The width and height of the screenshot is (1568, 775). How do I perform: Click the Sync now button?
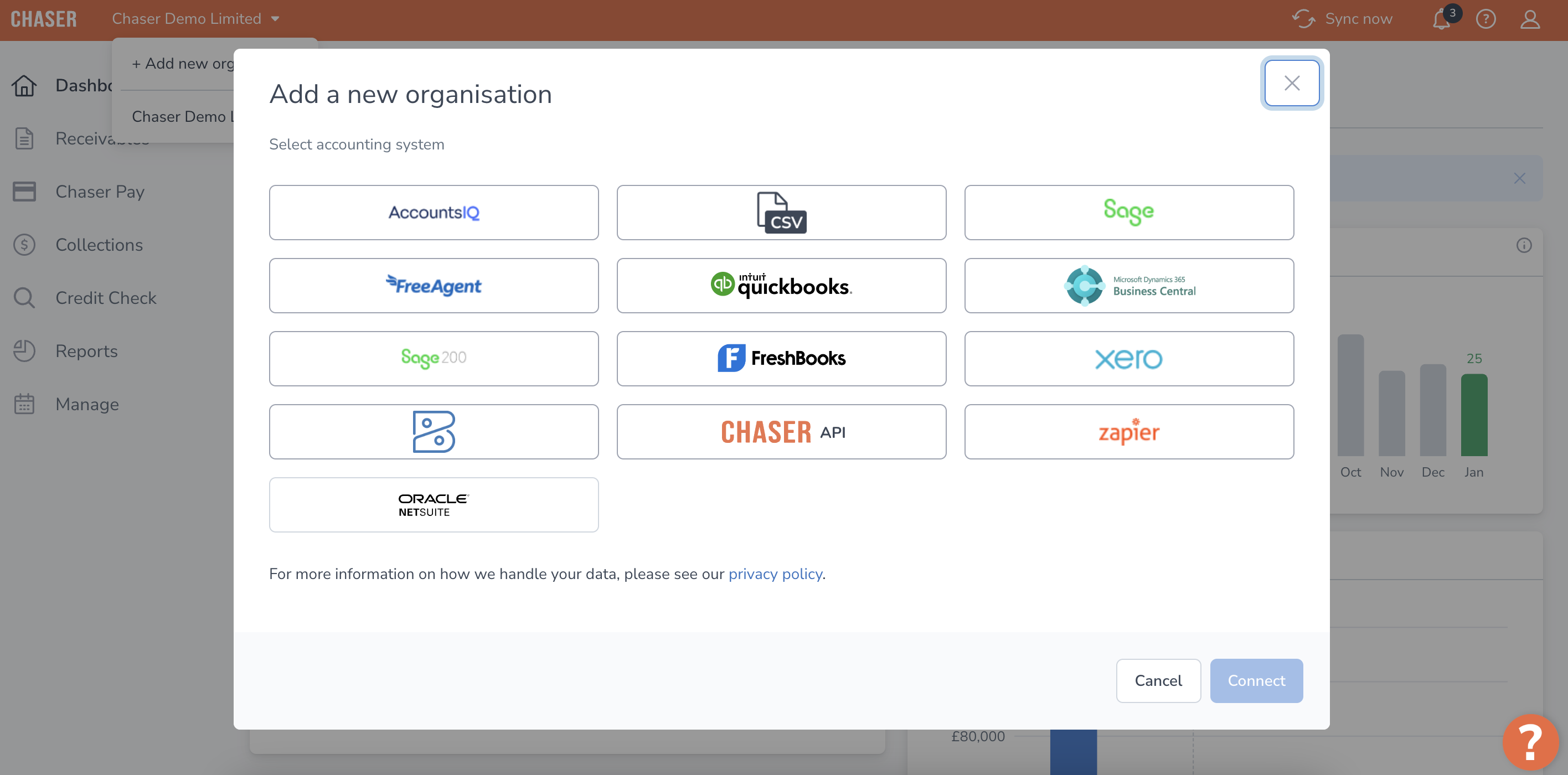(1350, 18)
